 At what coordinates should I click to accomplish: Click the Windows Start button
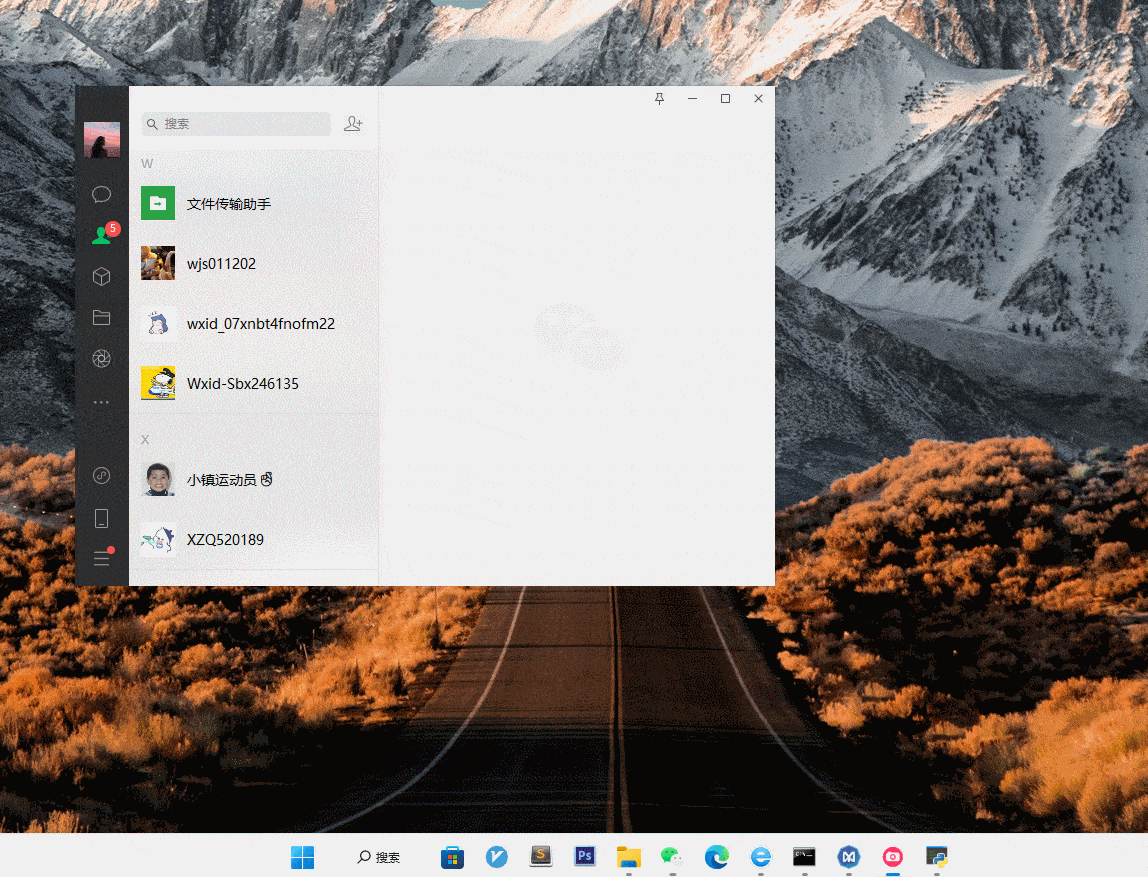pos(302,857)
